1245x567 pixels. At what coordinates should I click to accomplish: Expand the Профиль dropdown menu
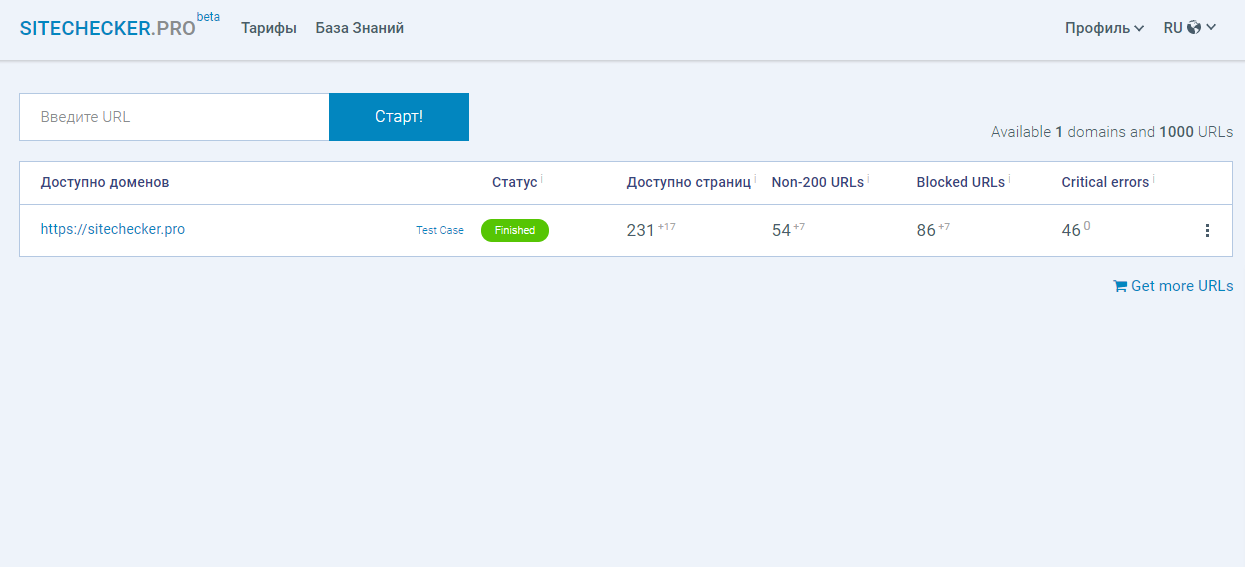(1104, 28)
